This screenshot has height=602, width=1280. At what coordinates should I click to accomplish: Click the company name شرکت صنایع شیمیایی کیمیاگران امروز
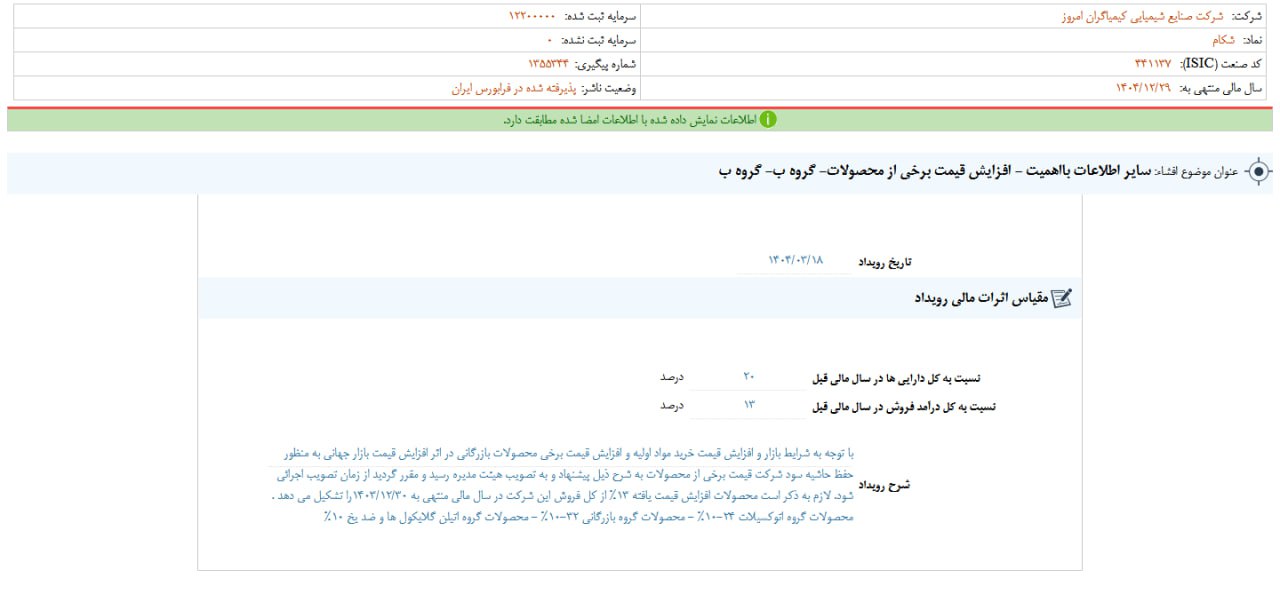pyautogui.click(x=1142, y=17)
